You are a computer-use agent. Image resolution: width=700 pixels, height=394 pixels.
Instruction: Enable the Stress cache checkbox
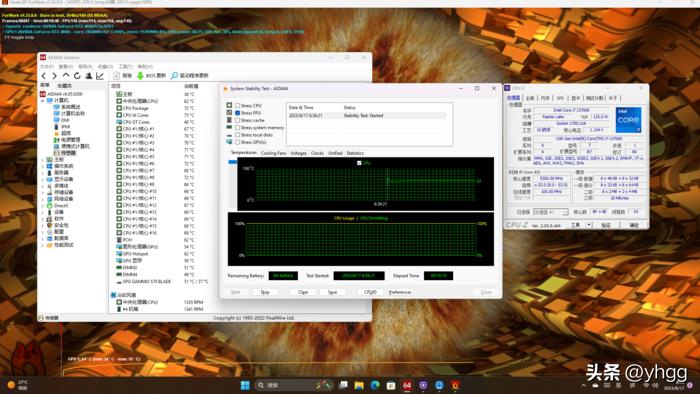click(238, 120)
